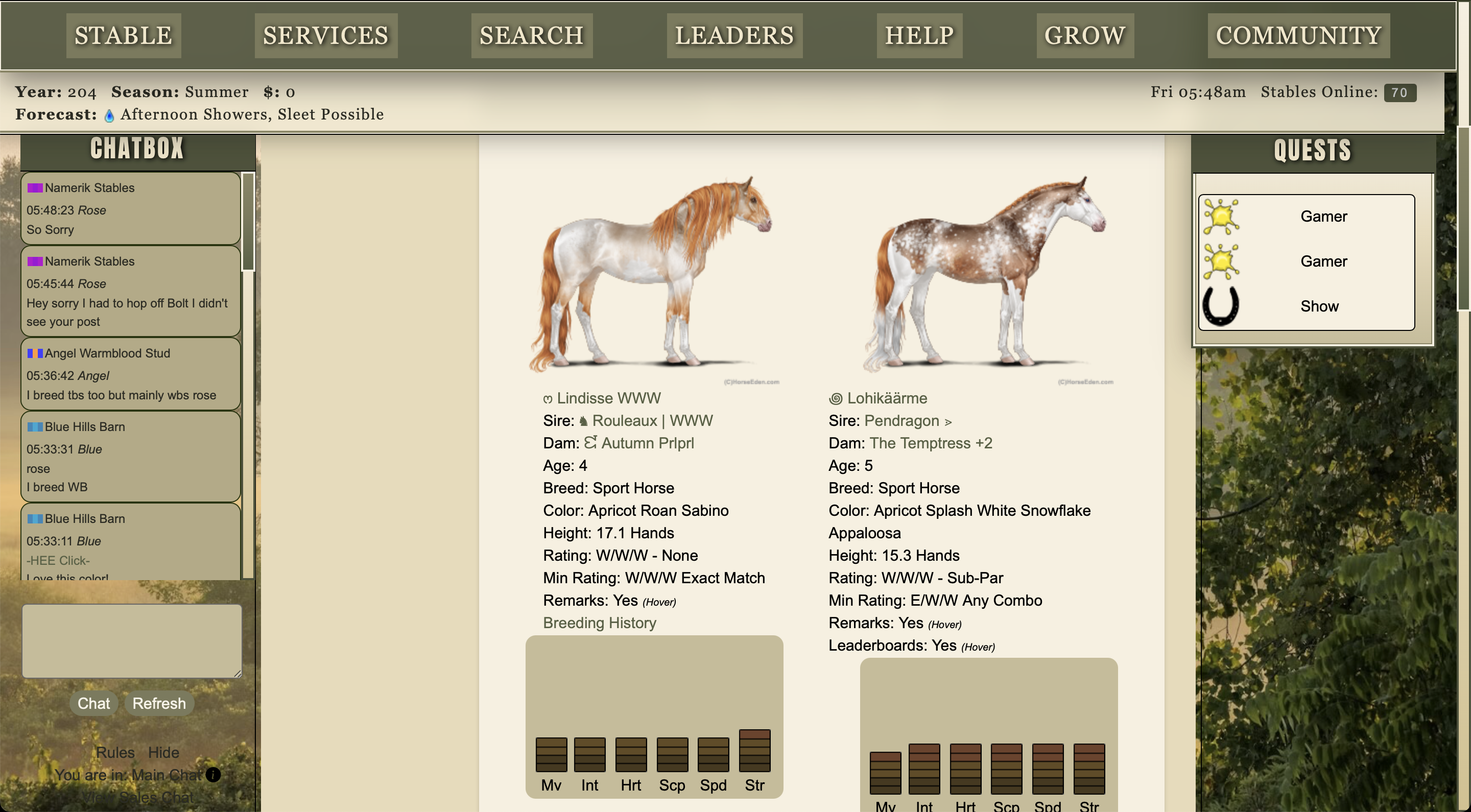Click the raindrop forecast icon
The height and width of the screenshot is (812, 1471).
tap(109, 115)
